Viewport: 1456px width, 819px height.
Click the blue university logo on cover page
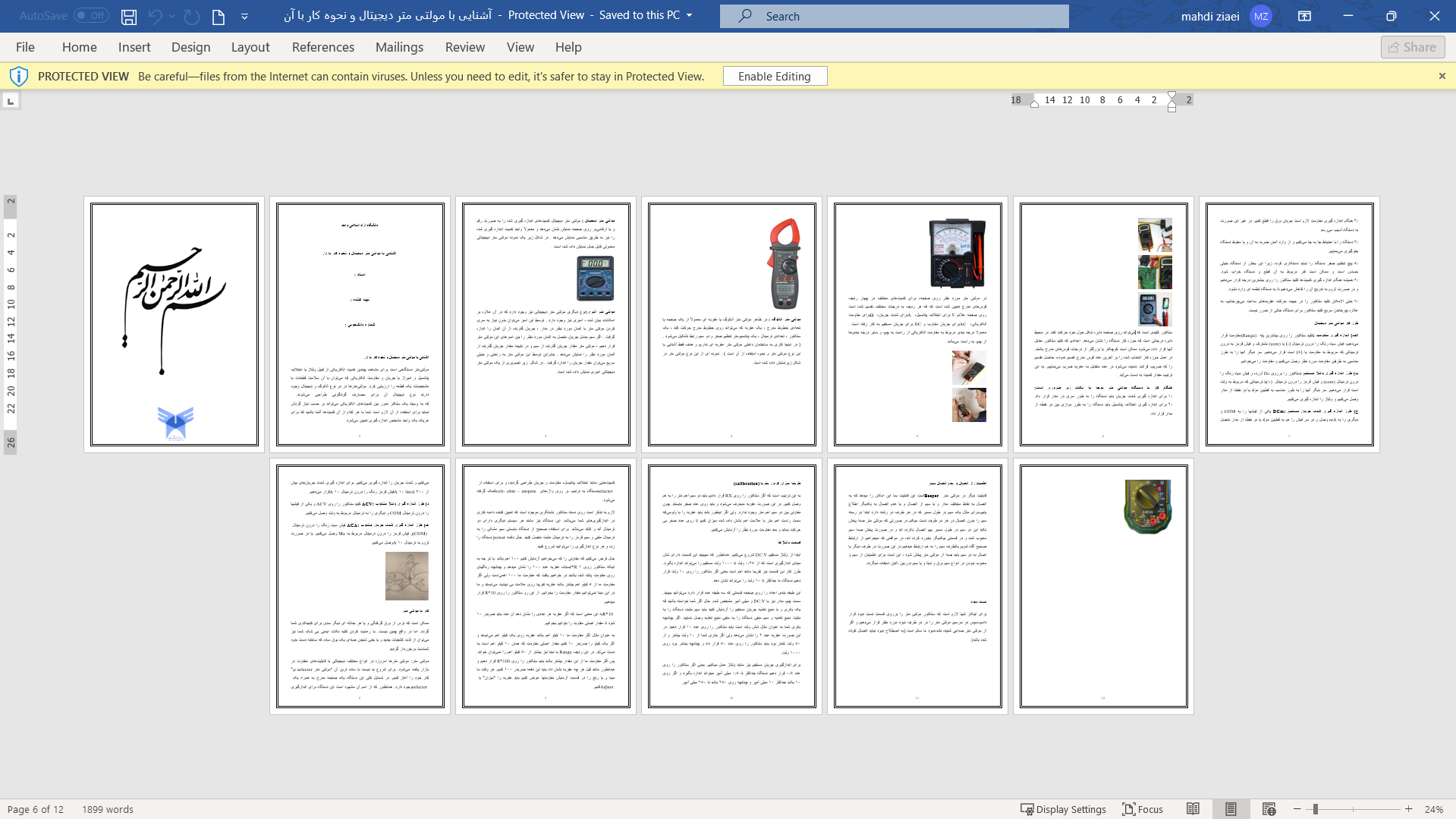click(x=175, y=424)
